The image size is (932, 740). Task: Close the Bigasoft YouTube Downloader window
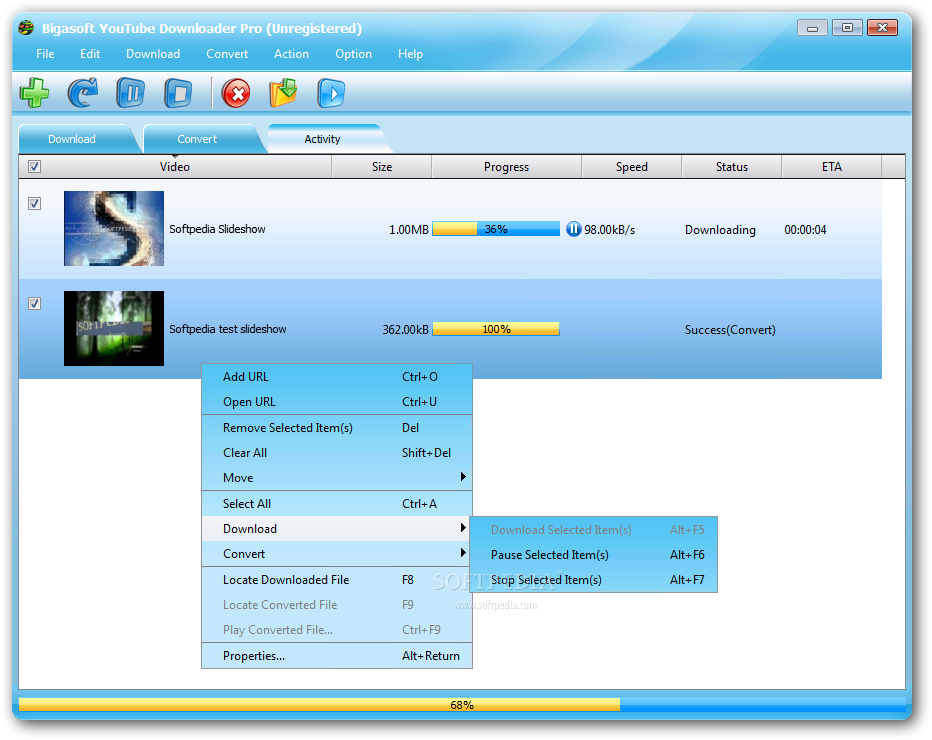point(883,27)
